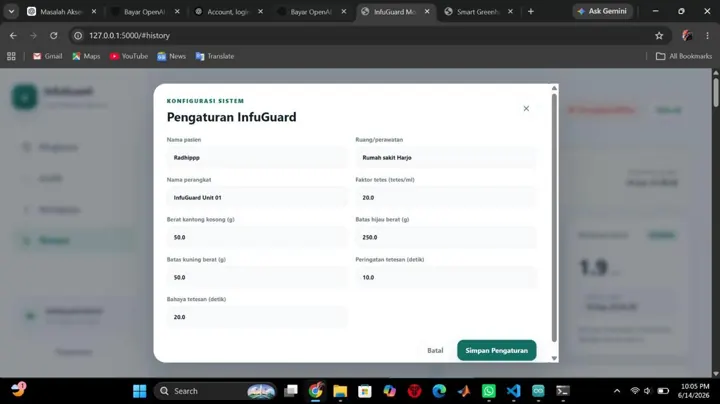This screenshot has width=720, height=404.
Task: Click the taskbar Search box
Action: (x=215, y=391)
